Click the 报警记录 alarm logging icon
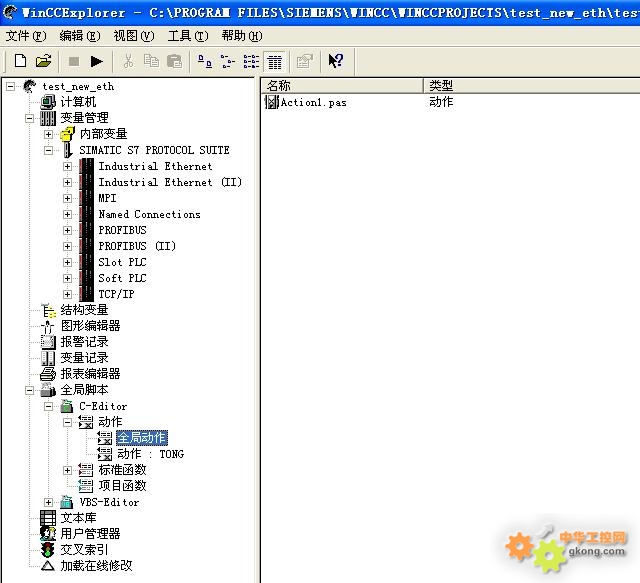 point(48,342)
